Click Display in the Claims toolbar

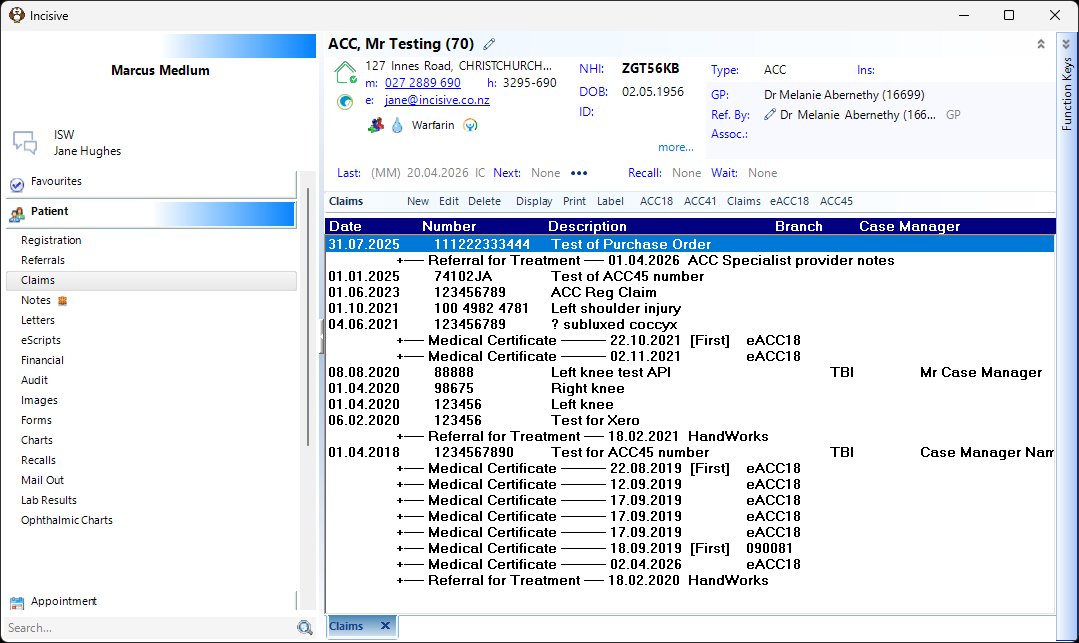534,201
